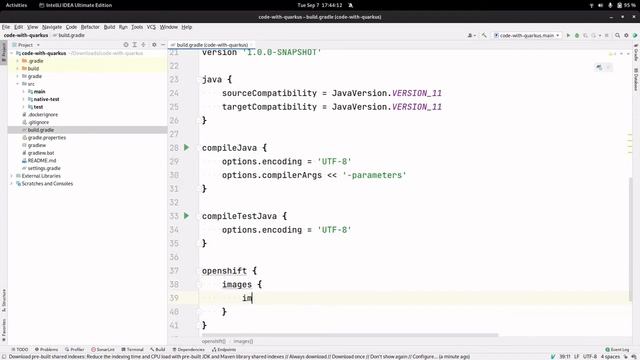Open the Event Log in status bar
The image size is (640, 360).
(617, 349)
